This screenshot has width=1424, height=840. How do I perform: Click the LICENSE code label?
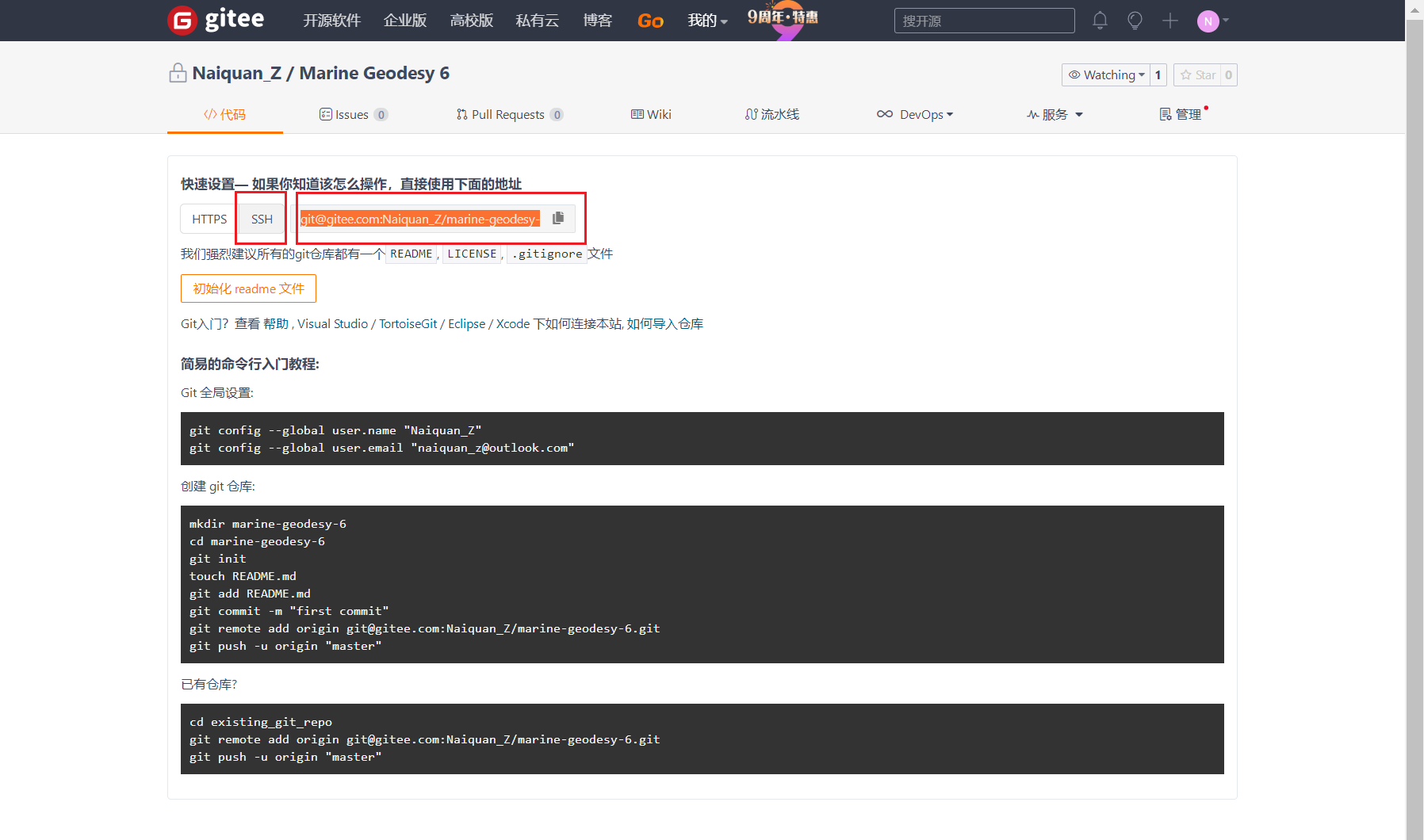(472, 254)
